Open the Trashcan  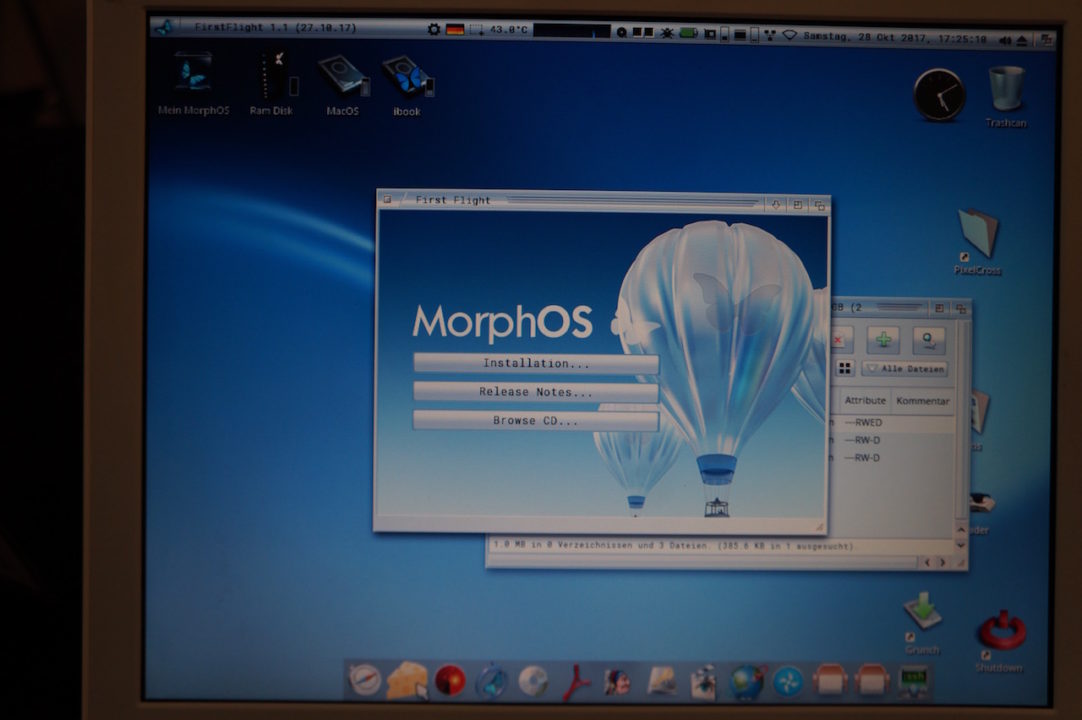pyautogui.click(x=1006, y=97)
